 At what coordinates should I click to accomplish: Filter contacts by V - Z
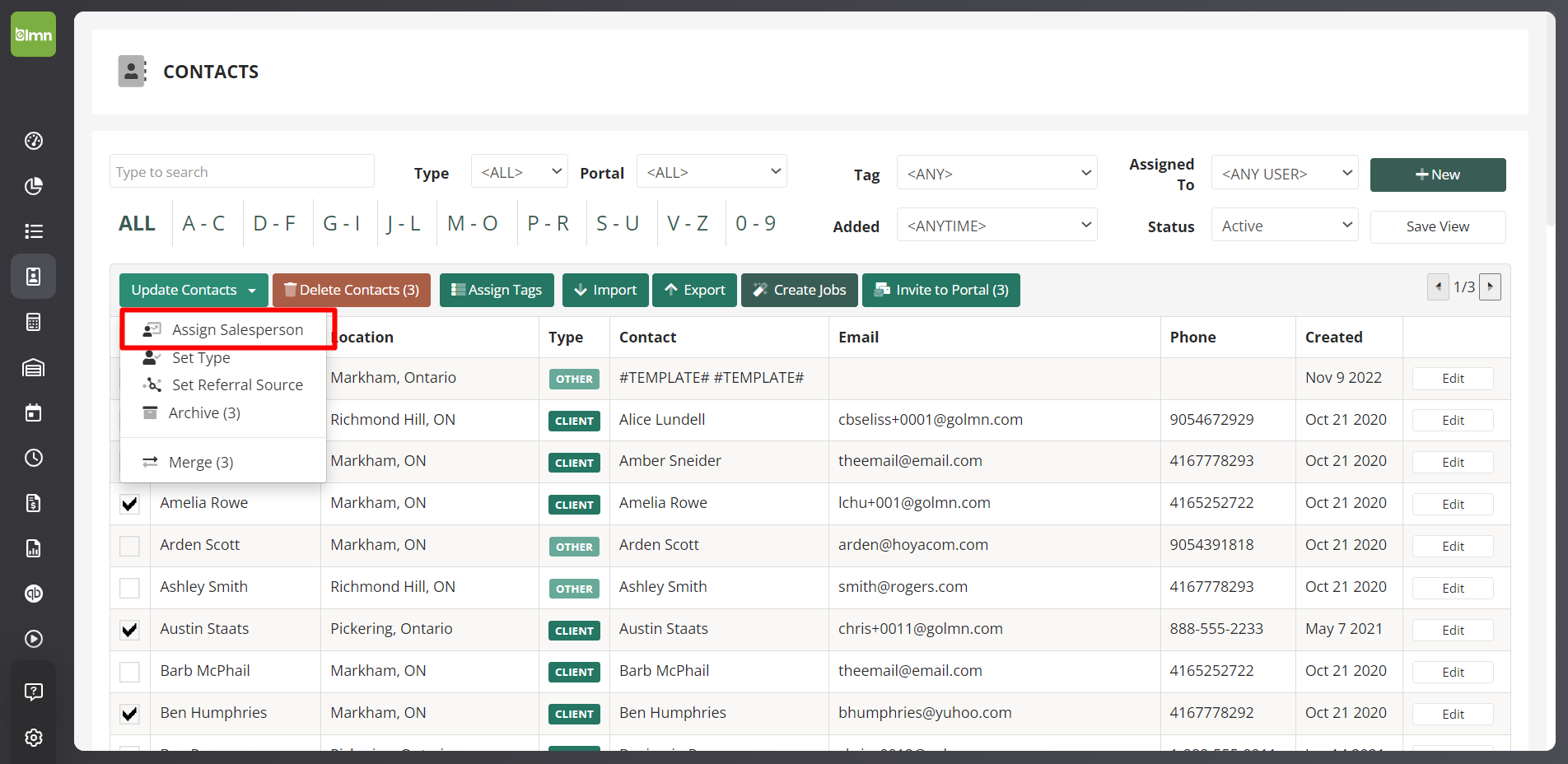click(688, 223)
